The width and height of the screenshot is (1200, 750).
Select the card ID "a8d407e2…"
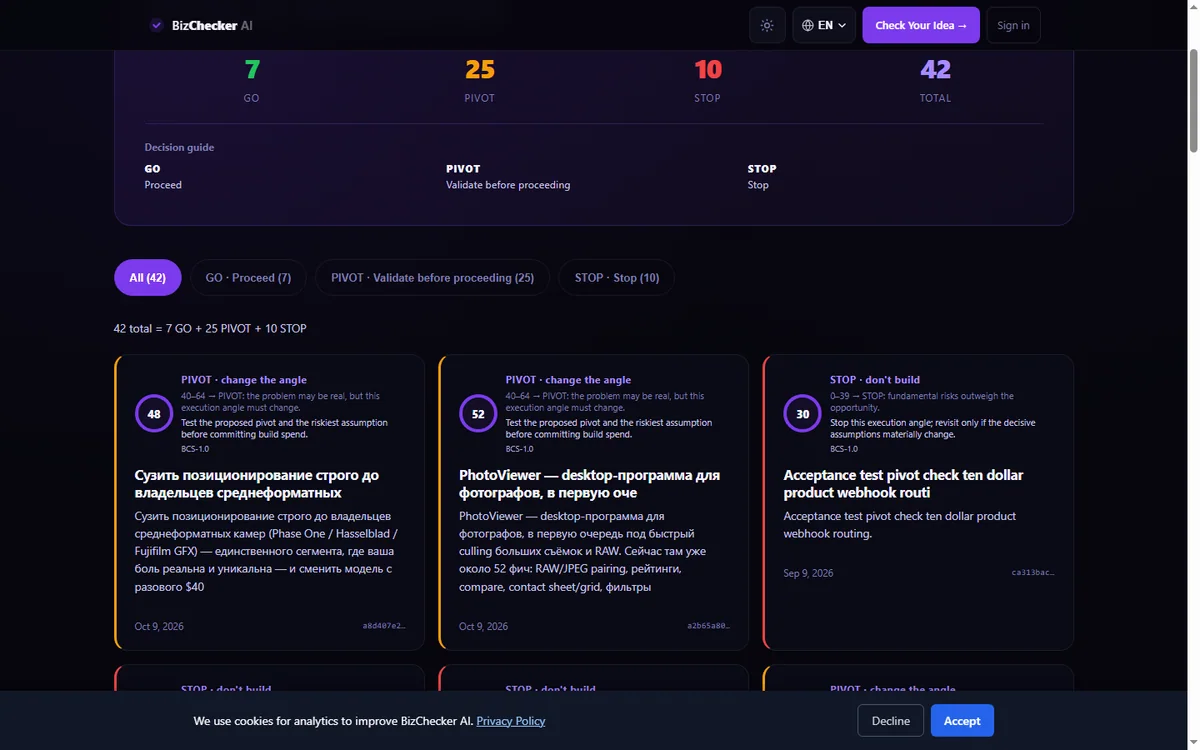(x=384, y=626)
